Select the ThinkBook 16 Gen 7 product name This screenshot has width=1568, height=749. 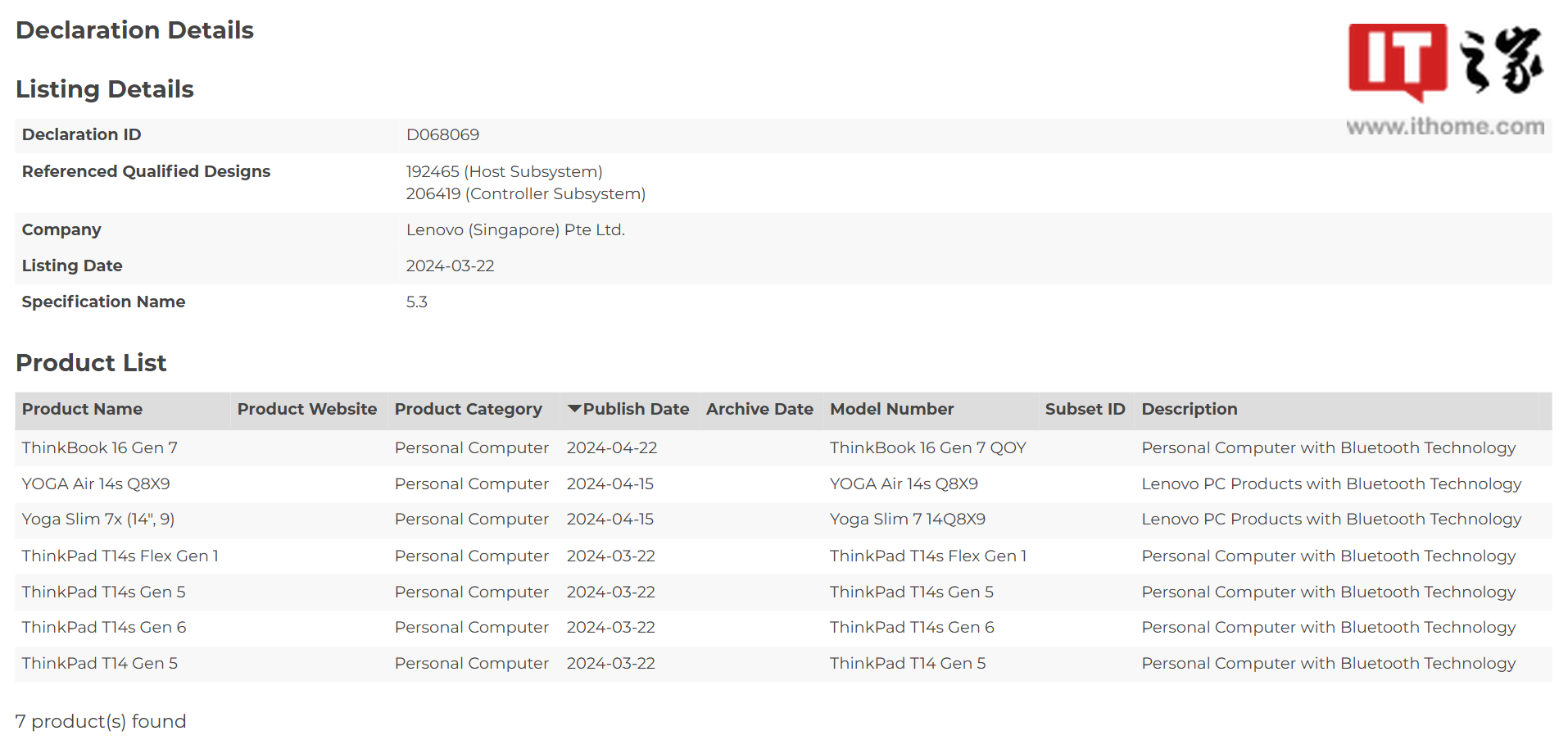99,448
